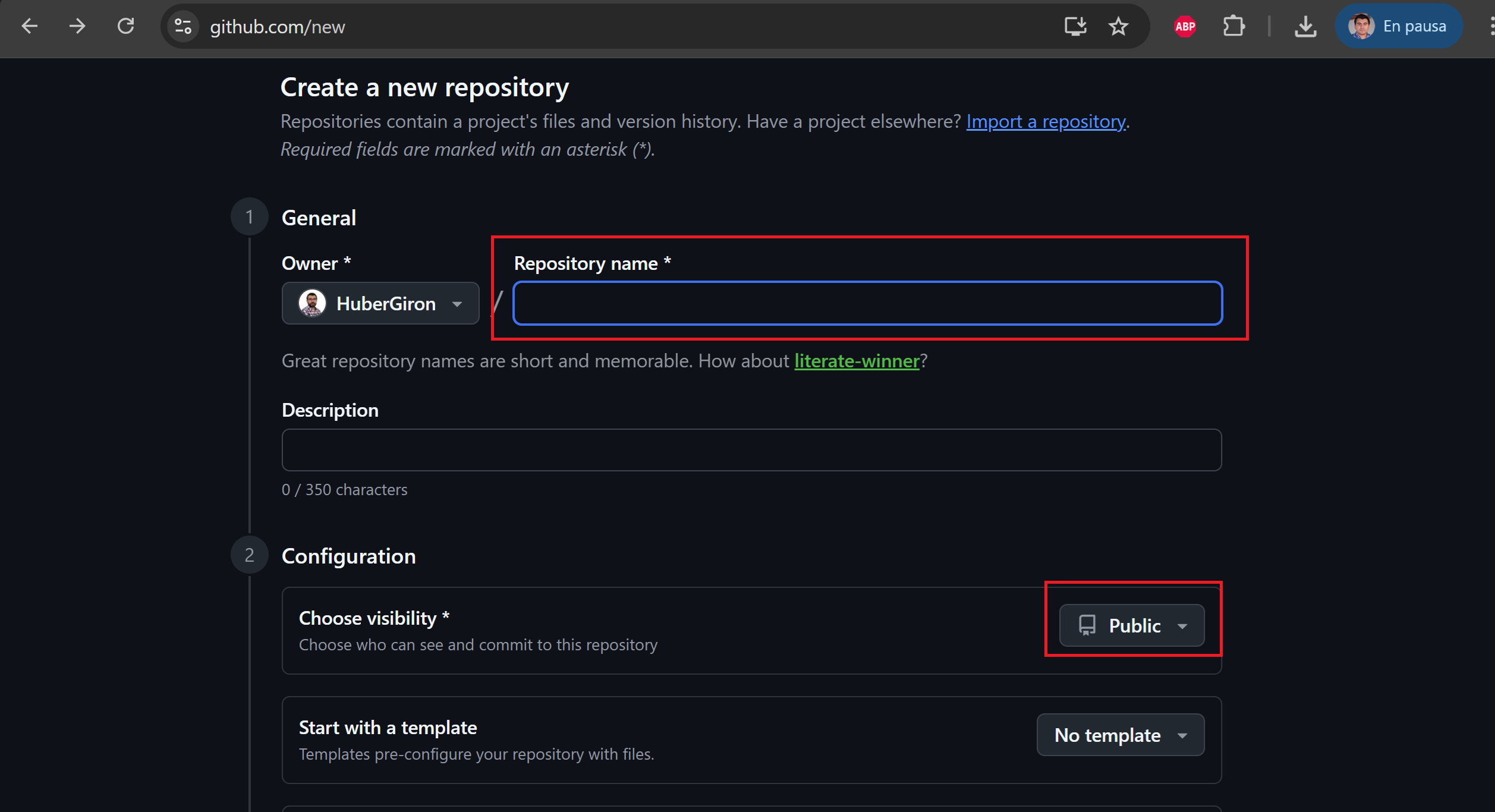Image resolution: width=1495 pixels, height=812 pixels.
Task: Open the En pausa profile button
Action: [x=1398, y=26]
